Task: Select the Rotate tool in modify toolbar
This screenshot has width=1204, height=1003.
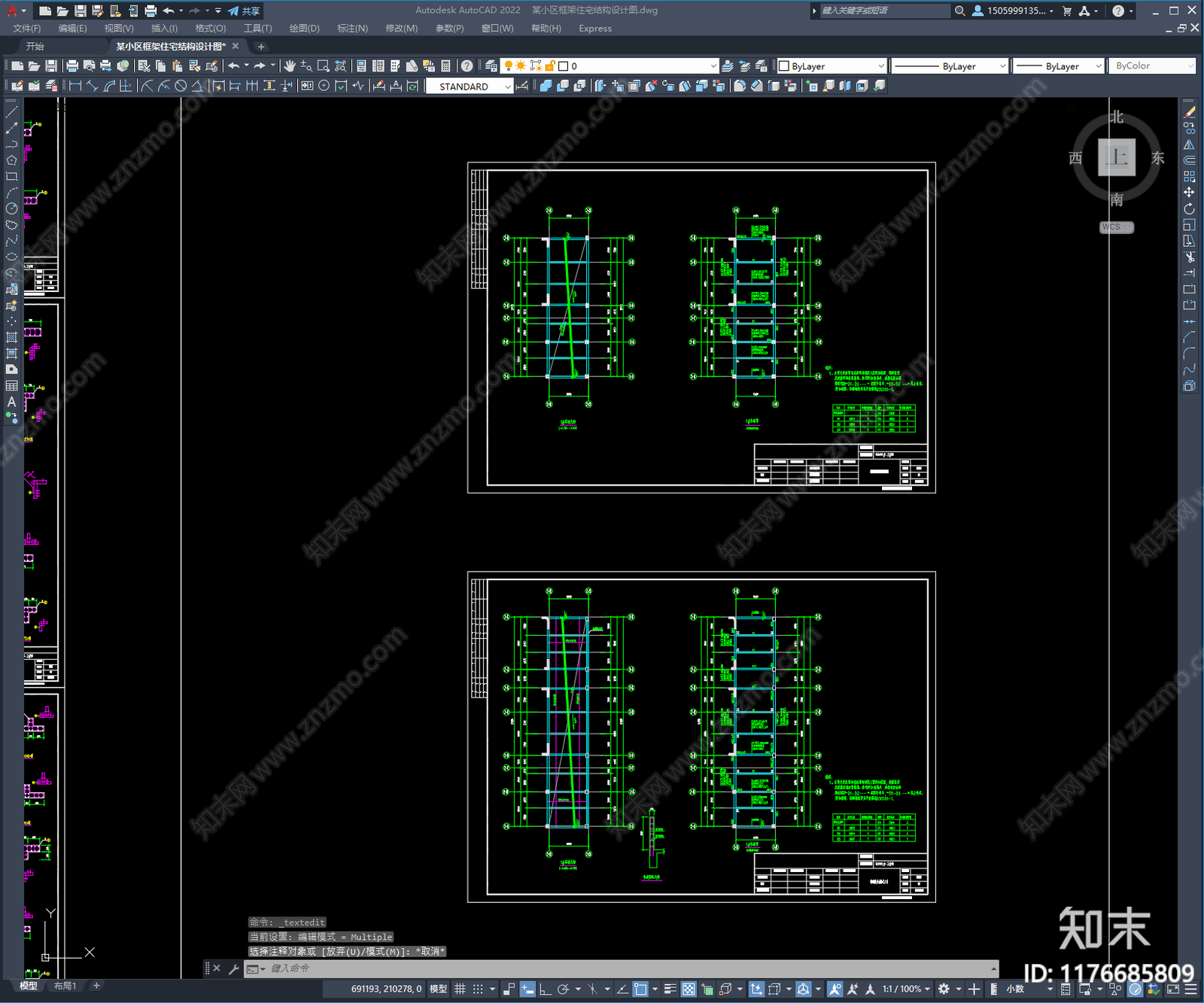Action: [x=1189, y=208]
